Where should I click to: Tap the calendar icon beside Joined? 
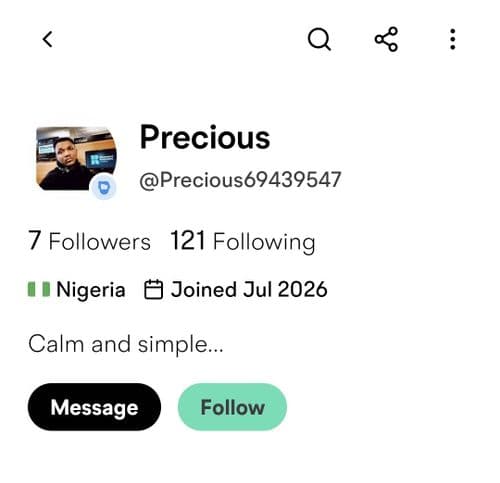pyautogui.click(x=153, y=289)
